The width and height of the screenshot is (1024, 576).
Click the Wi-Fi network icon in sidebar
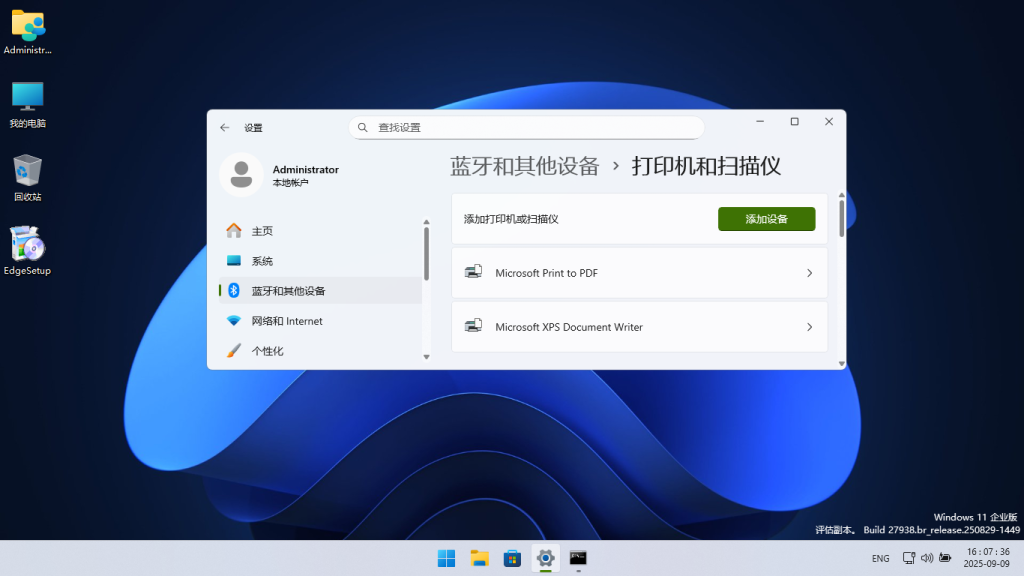point(234,321)
